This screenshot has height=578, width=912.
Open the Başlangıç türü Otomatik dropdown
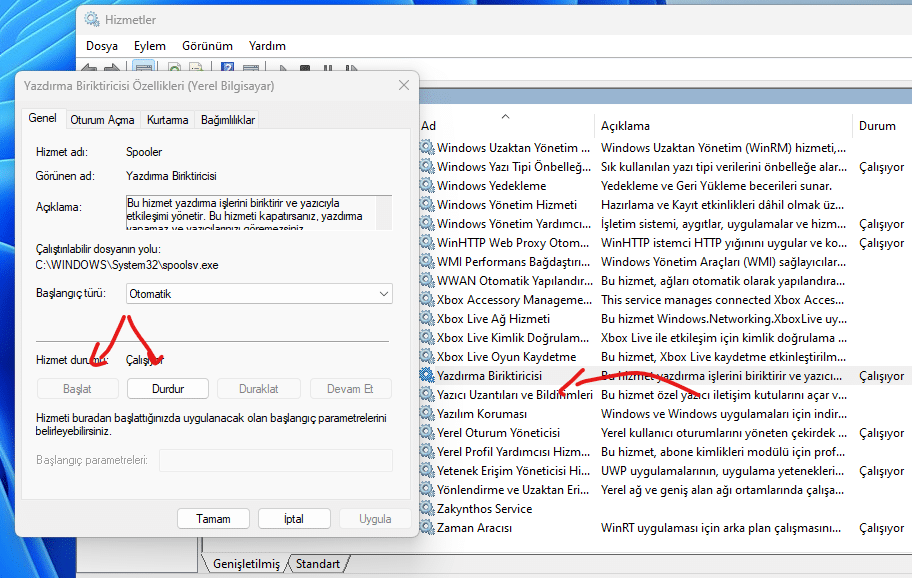[259, 294]
